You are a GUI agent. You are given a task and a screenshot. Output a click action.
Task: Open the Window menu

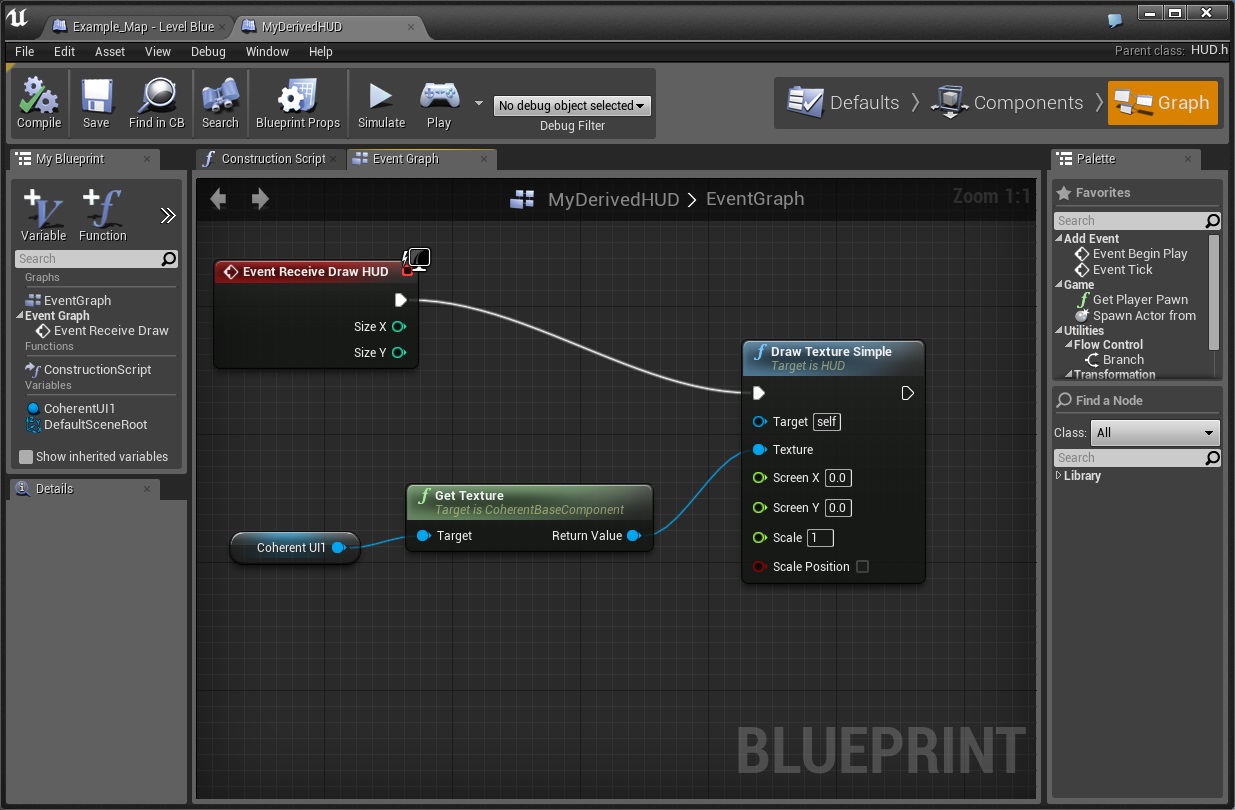tap(267, 51)
